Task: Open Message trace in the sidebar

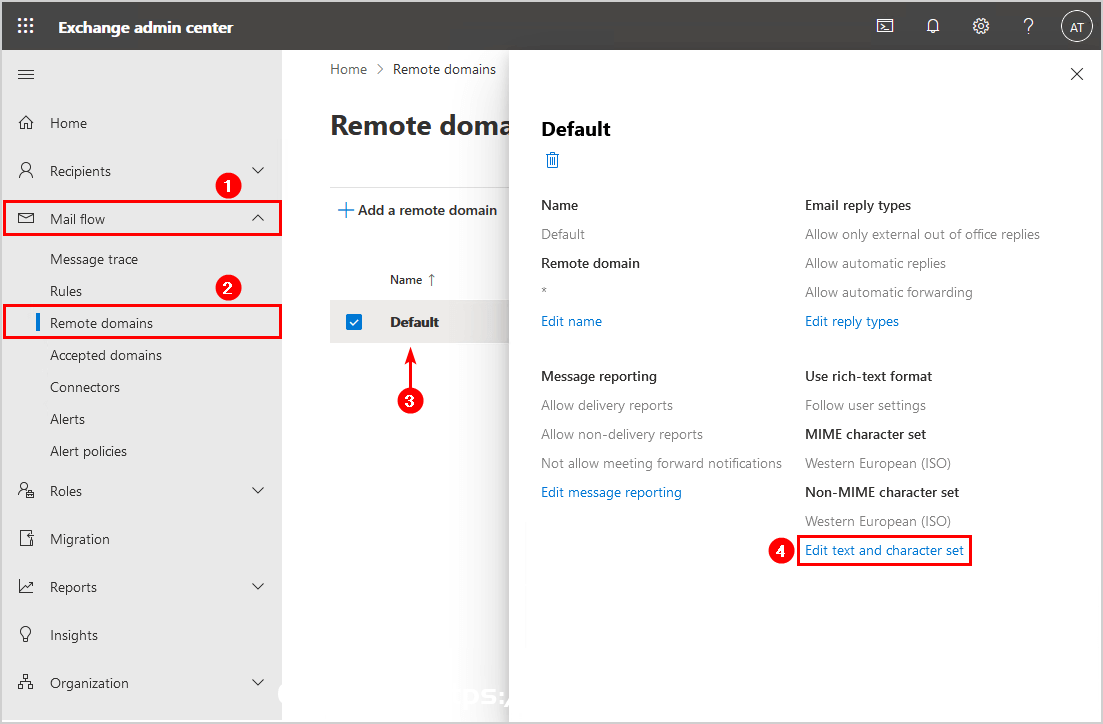Action: [94, 260]
